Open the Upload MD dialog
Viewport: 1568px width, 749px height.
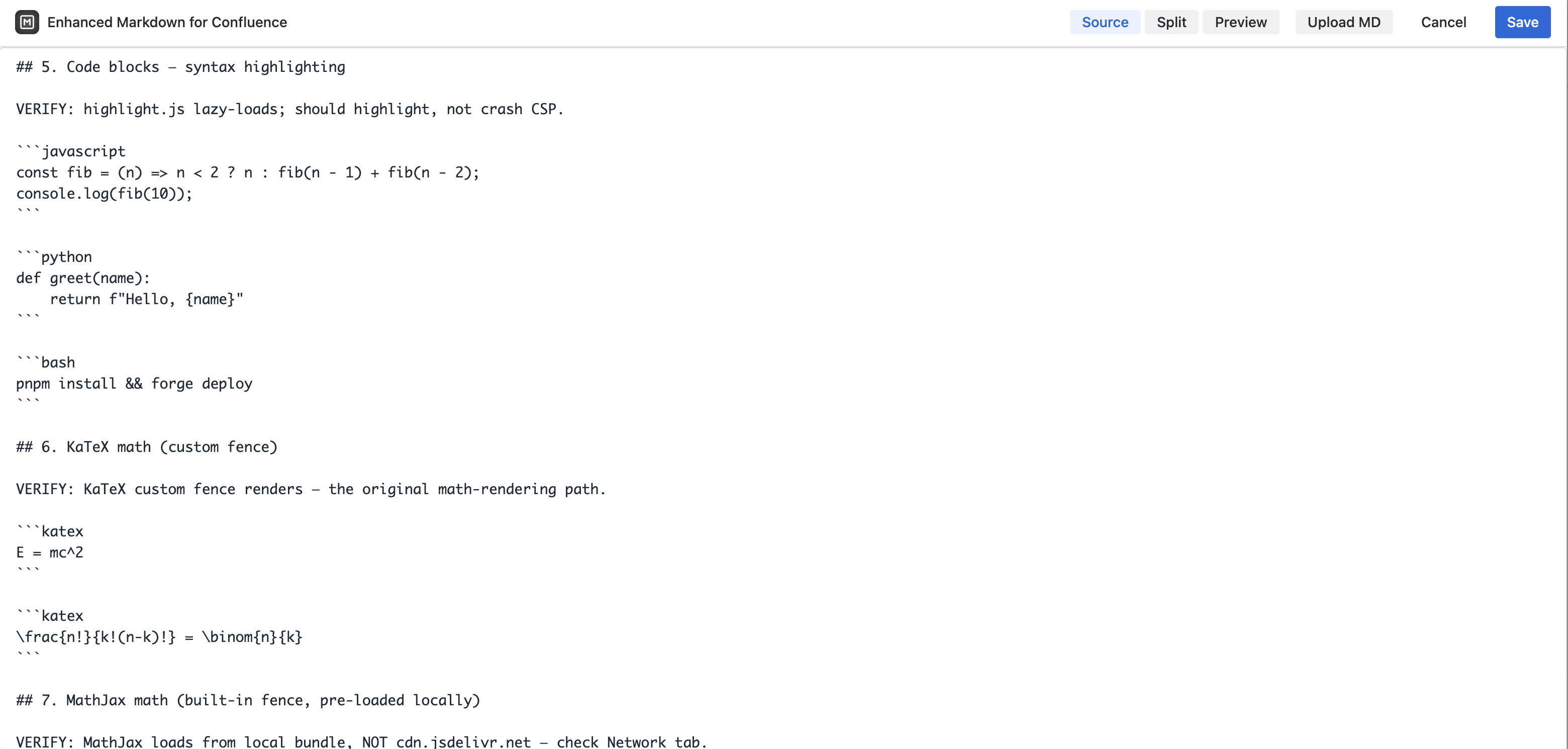1343,22
